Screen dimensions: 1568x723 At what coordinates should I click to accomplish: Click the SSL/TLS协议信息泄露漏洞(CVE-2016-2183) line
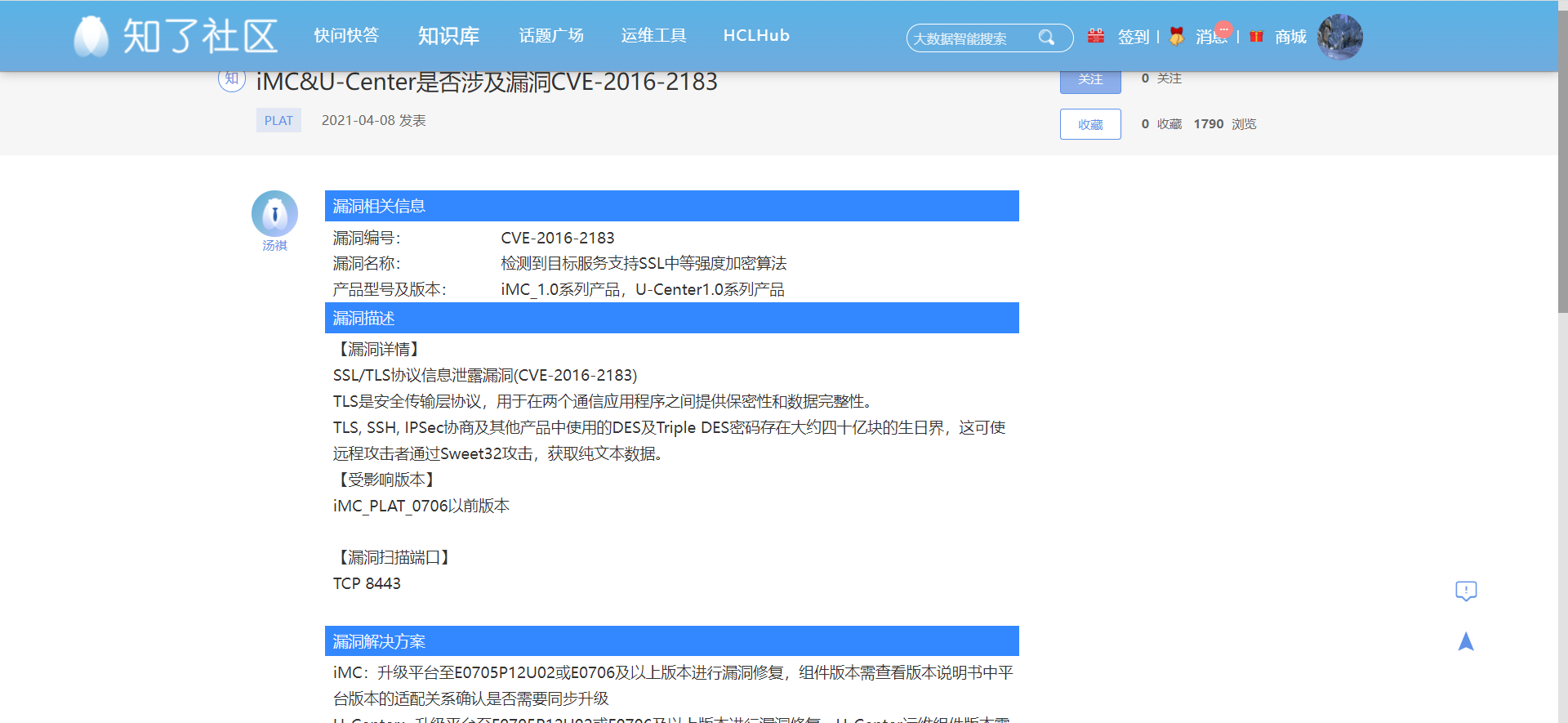point(485,375)
